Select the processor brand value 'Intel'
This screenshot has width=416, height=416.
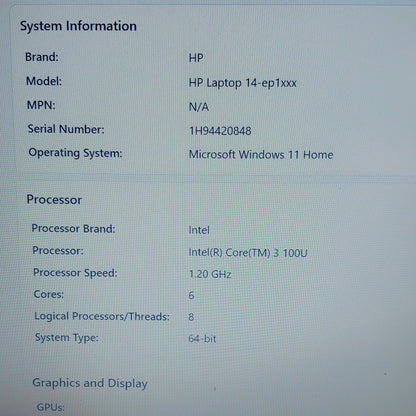199,230
